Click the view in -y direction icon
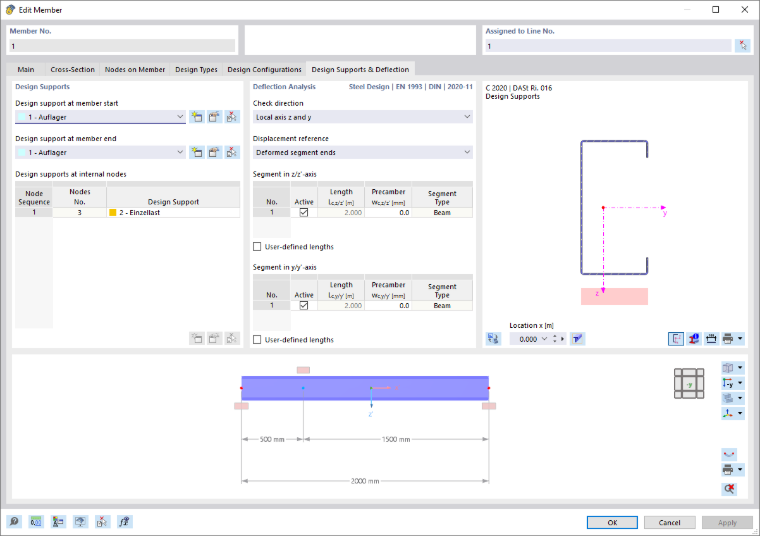The height and width of the screenshot is (536, 760). click(728, 383)
